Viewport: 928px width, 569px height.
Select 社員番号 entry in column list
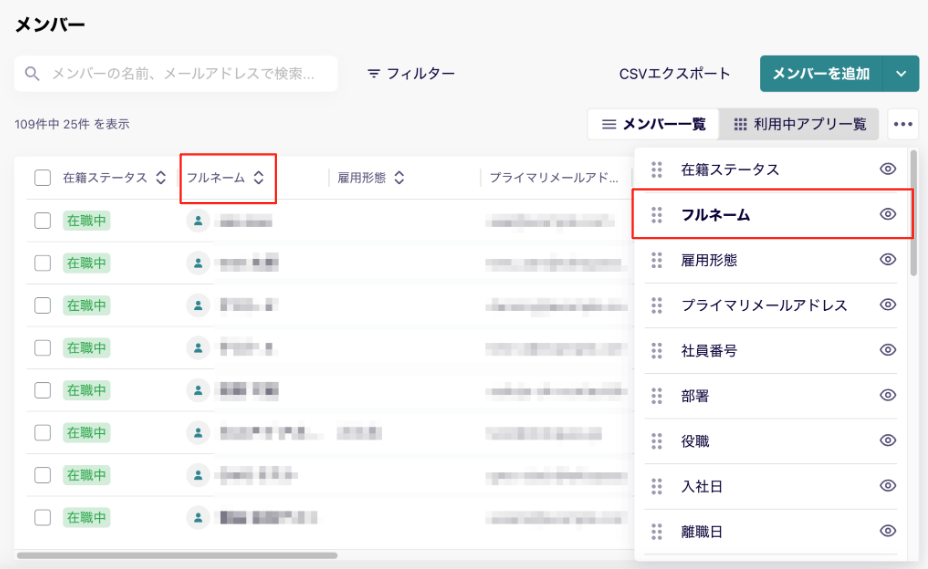coord(772,351)
